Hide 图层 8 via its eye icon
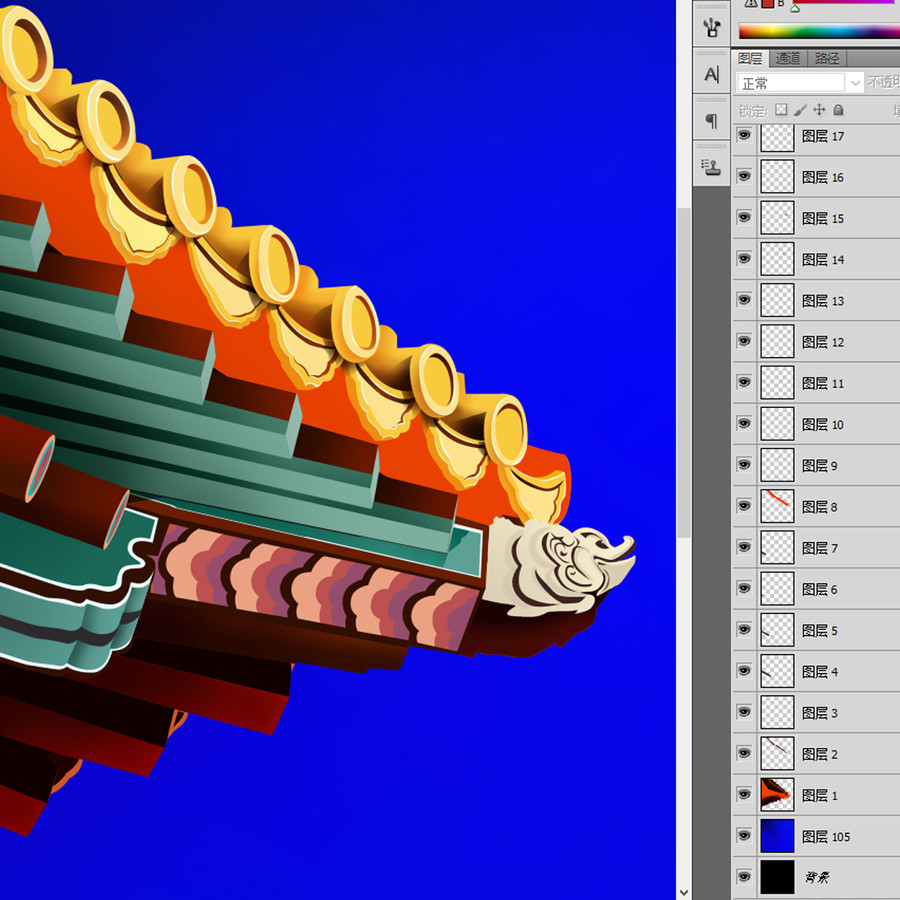900x900 pixels. click(x=744, y=506)
